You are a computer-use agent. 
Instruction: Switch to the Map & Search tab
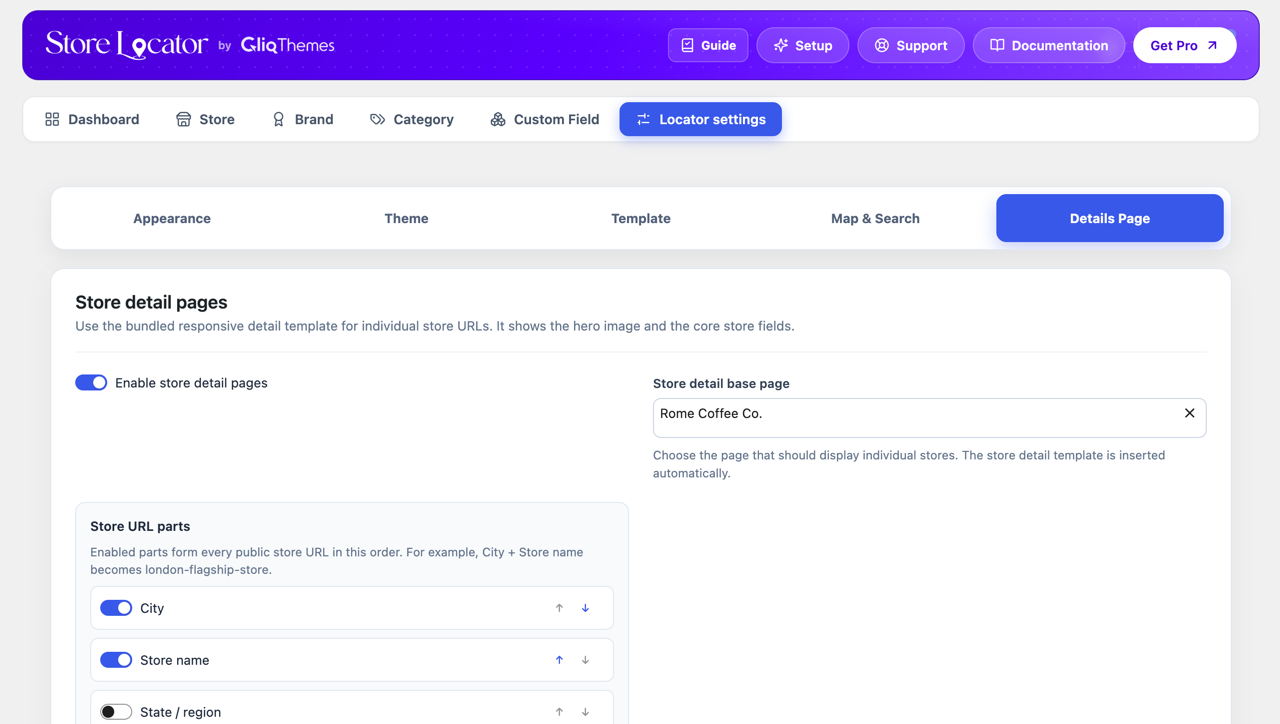click(875, 218)
